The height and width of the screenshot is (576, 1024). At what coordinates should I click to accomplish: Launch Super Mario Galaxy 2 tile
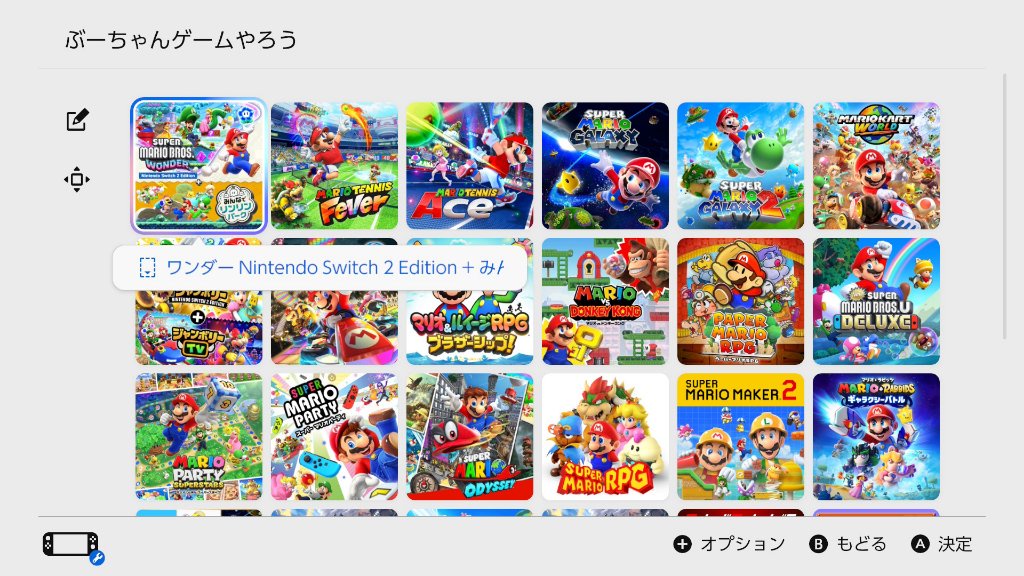pos(741,166)
